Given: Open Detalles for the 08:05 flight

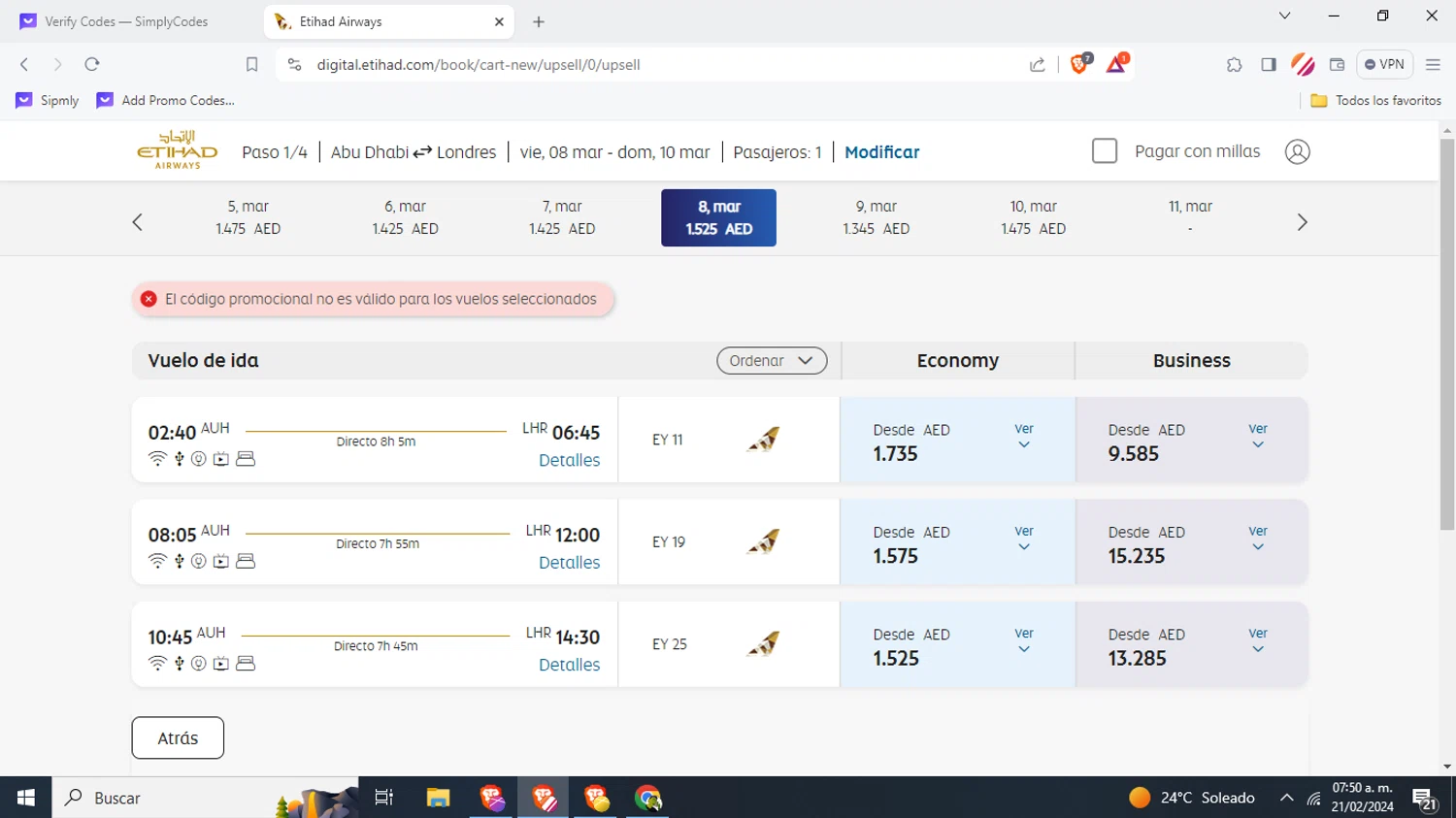Looking at the screenshot, I should [569, 563].
